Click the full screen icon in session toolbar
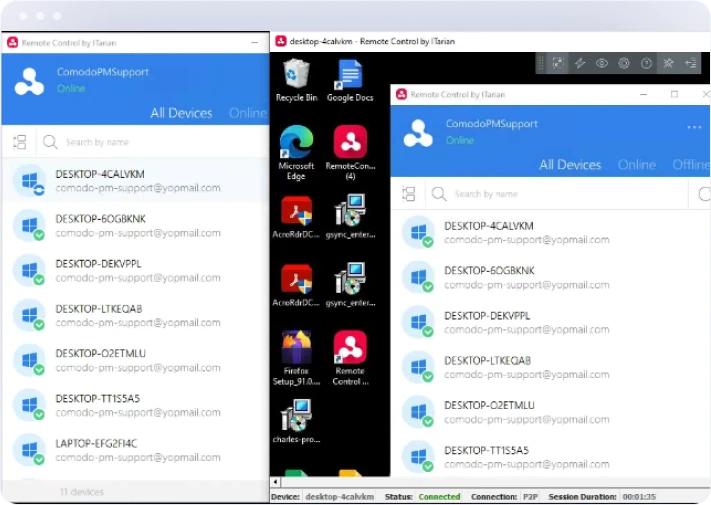This screenshot has width=711, height=505. point(559,63)
